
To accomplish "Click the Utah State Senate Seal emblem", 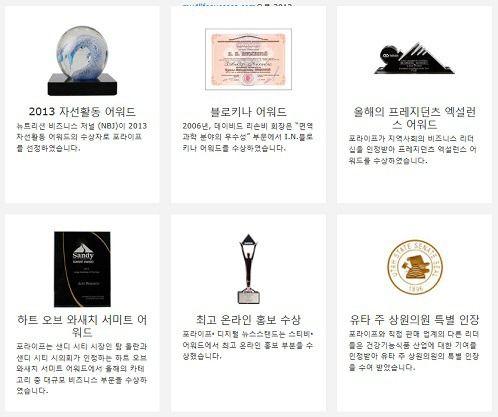I will click(x=415, y=267).
